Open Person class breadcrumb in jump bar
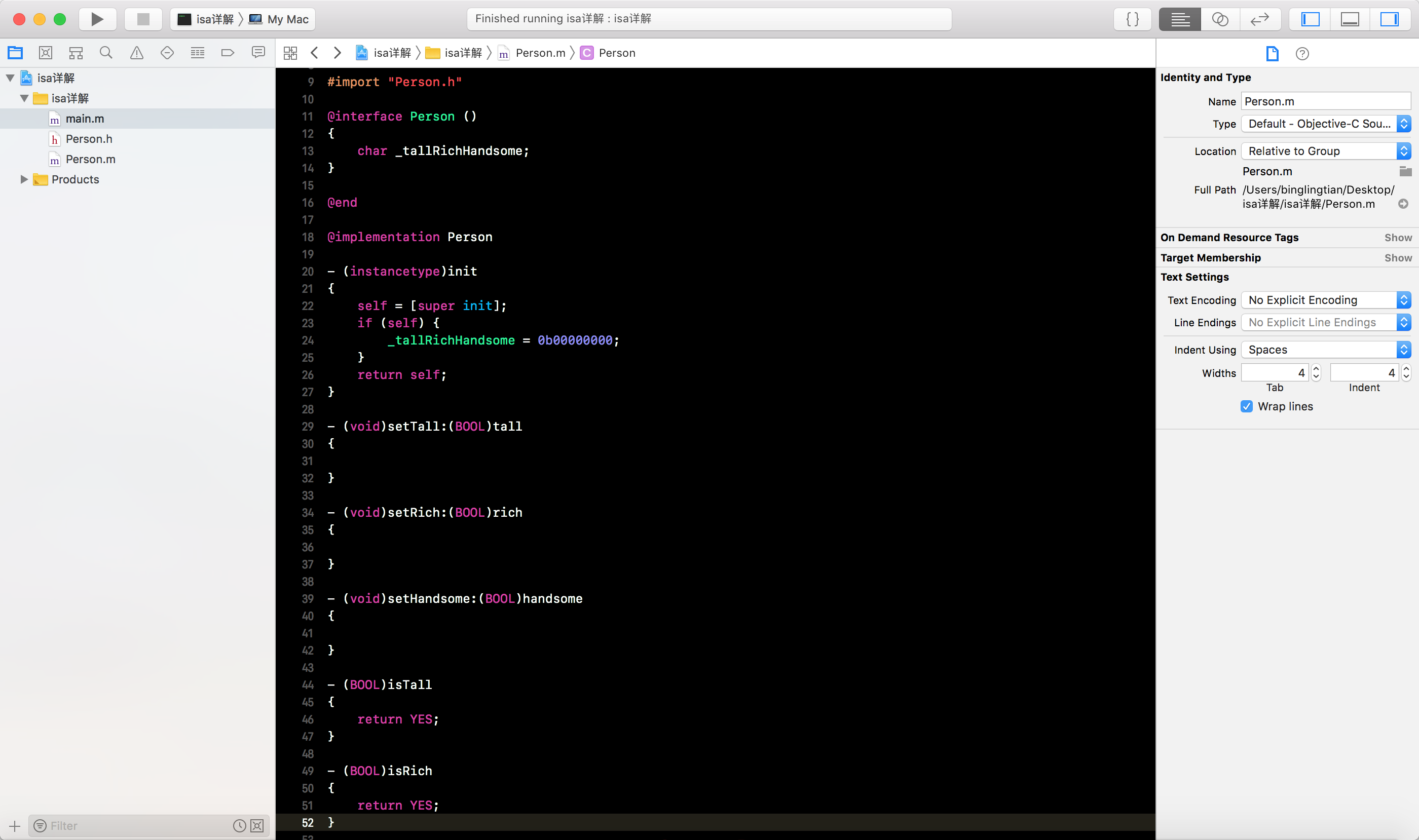 (608, 53)
